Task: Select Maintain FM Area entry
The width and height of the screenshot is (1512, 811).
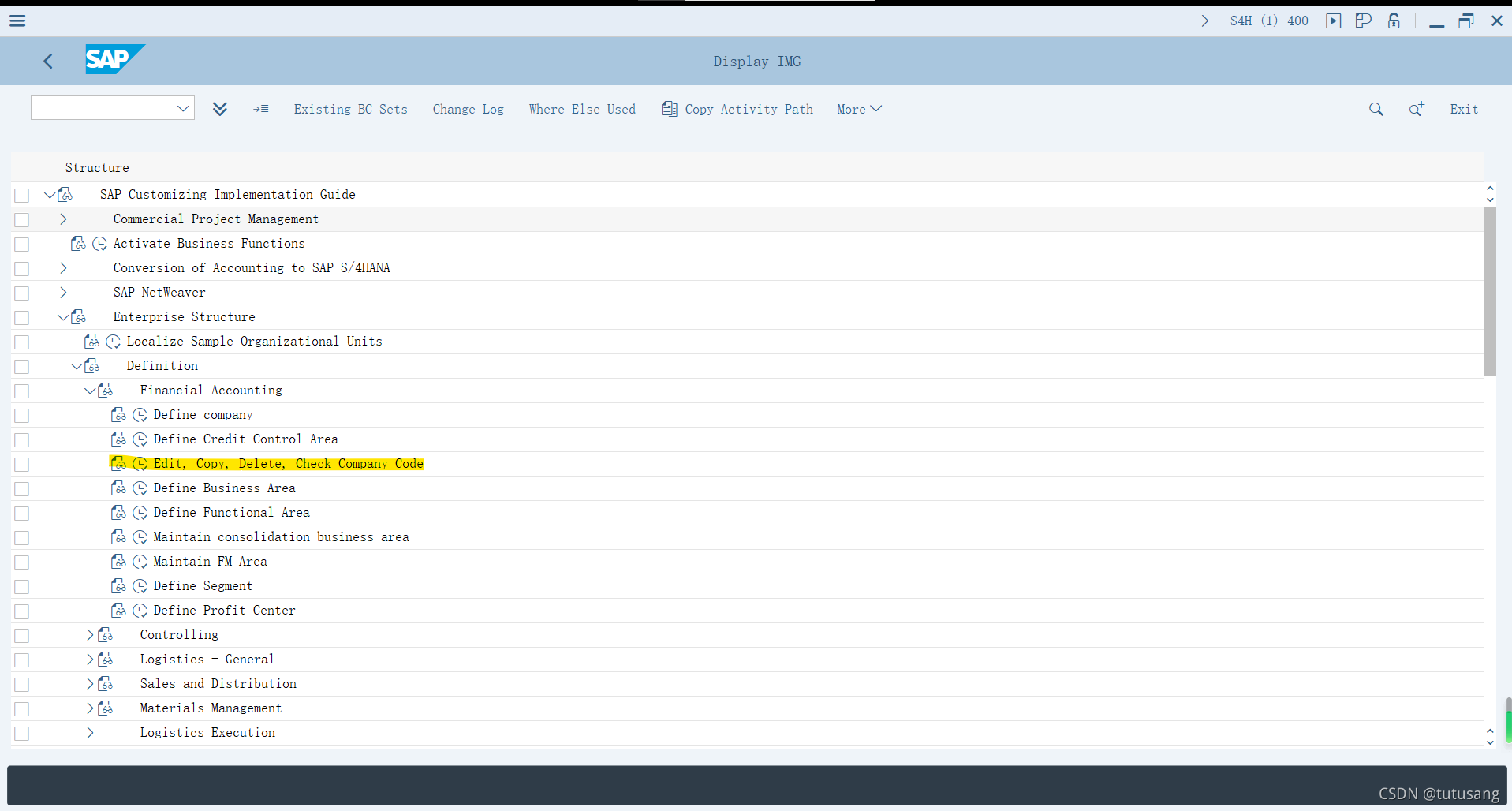Action: click(x=210, y=562)
